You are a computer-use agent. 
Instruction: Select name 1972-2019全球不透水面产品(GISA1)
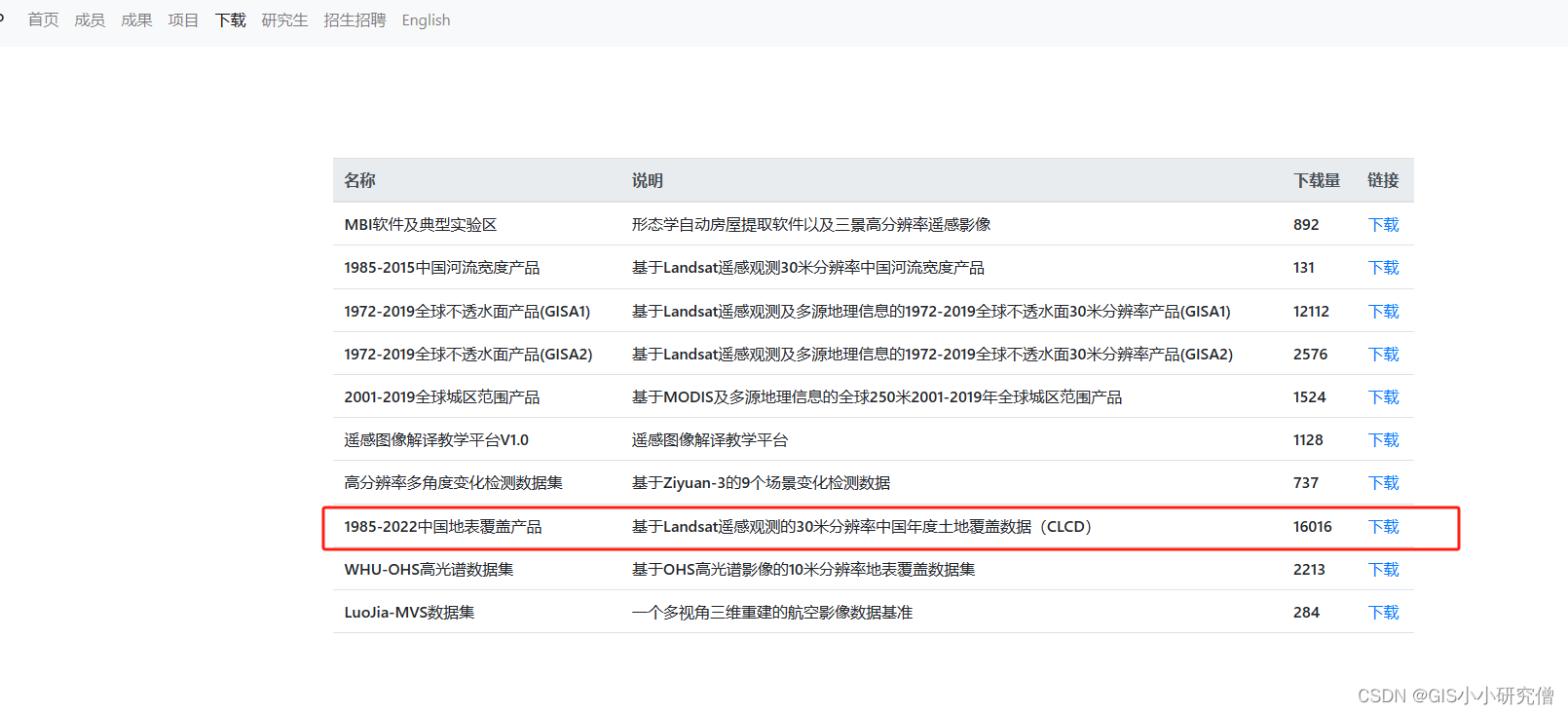[x=467, y=312]
